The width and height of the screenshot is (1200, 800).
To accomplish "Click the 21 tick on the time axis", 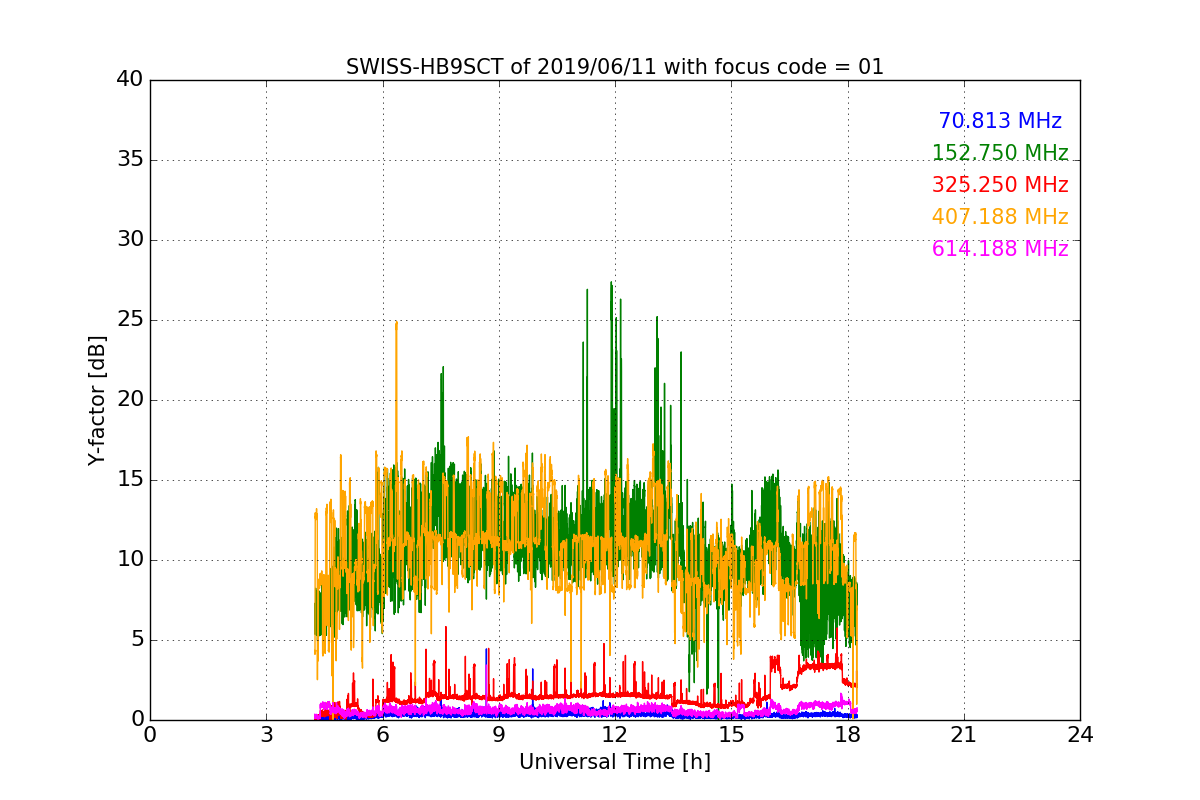I will tap(963, 735).
